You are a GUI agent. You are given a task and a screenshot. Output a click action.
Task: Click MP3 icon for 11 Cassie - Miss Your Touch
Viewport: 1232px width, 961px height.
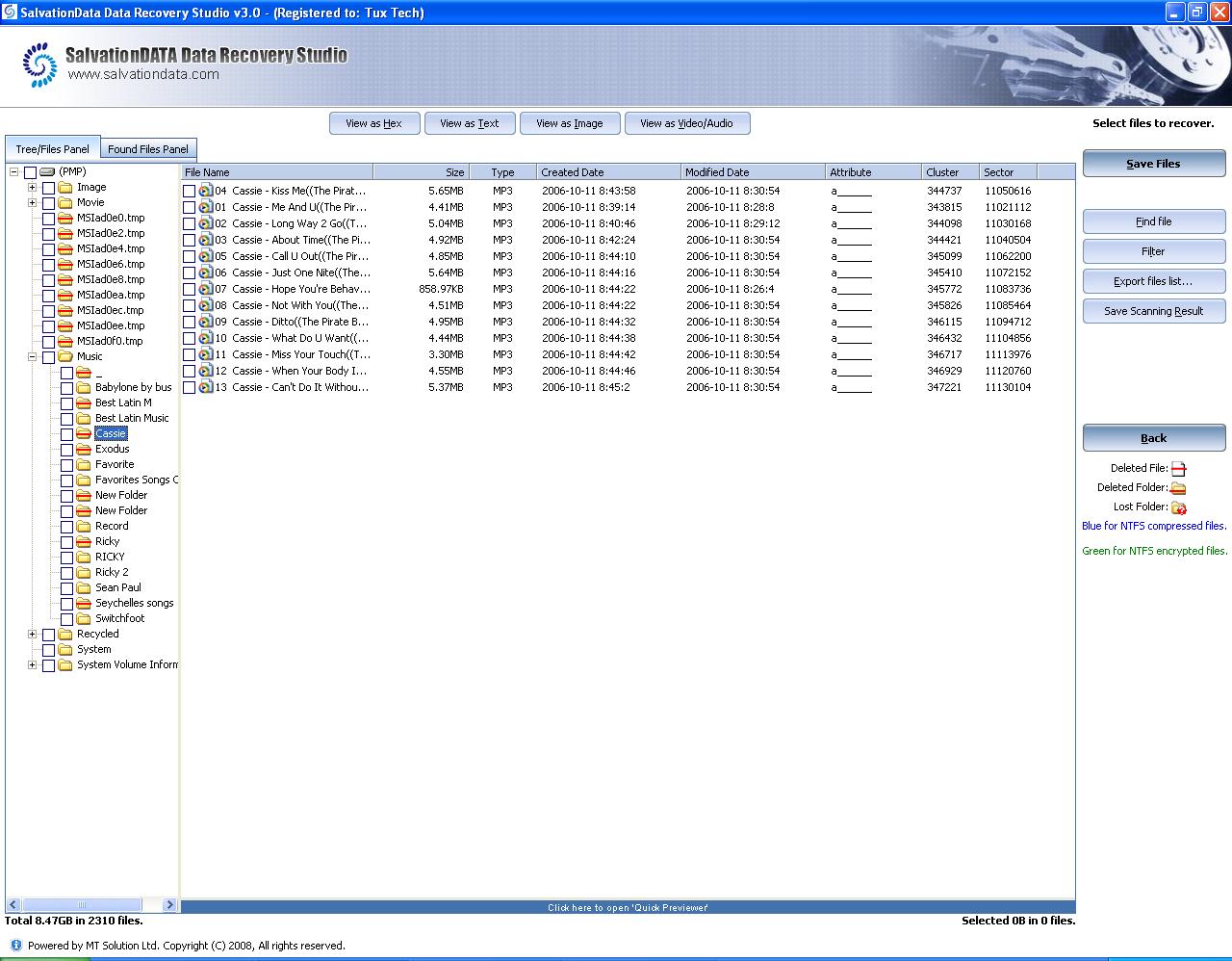coord(205,354)
